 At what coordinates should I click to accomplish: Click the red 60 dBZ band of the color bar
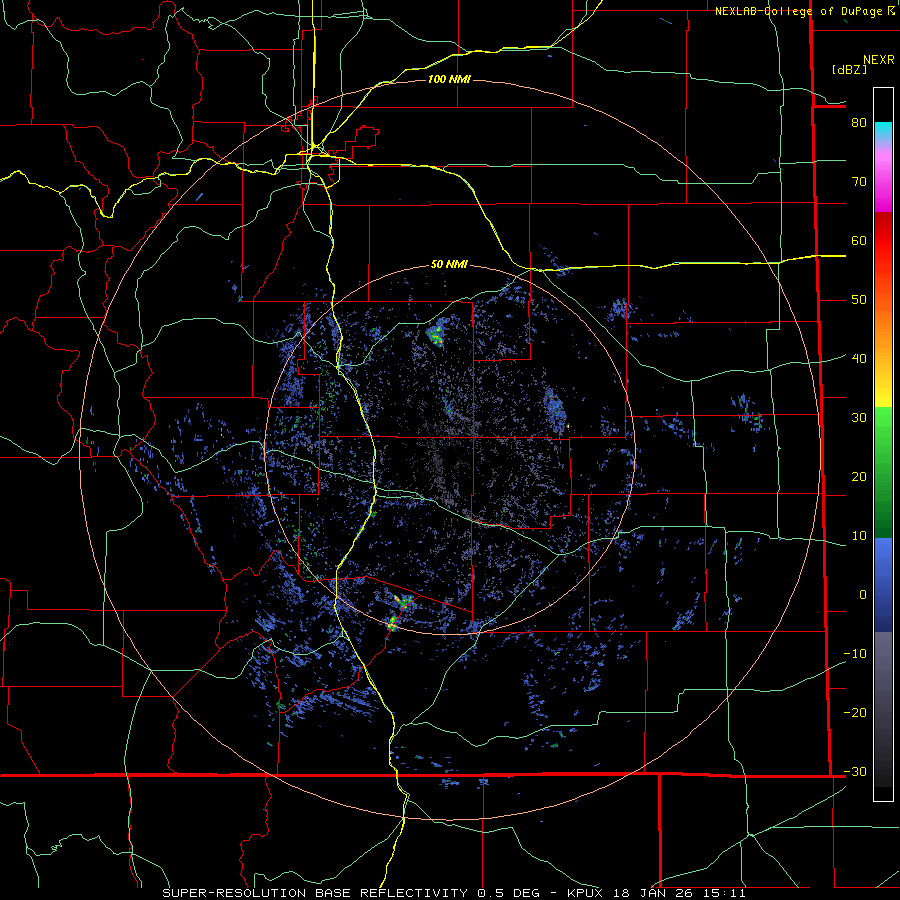pos(883,241)
